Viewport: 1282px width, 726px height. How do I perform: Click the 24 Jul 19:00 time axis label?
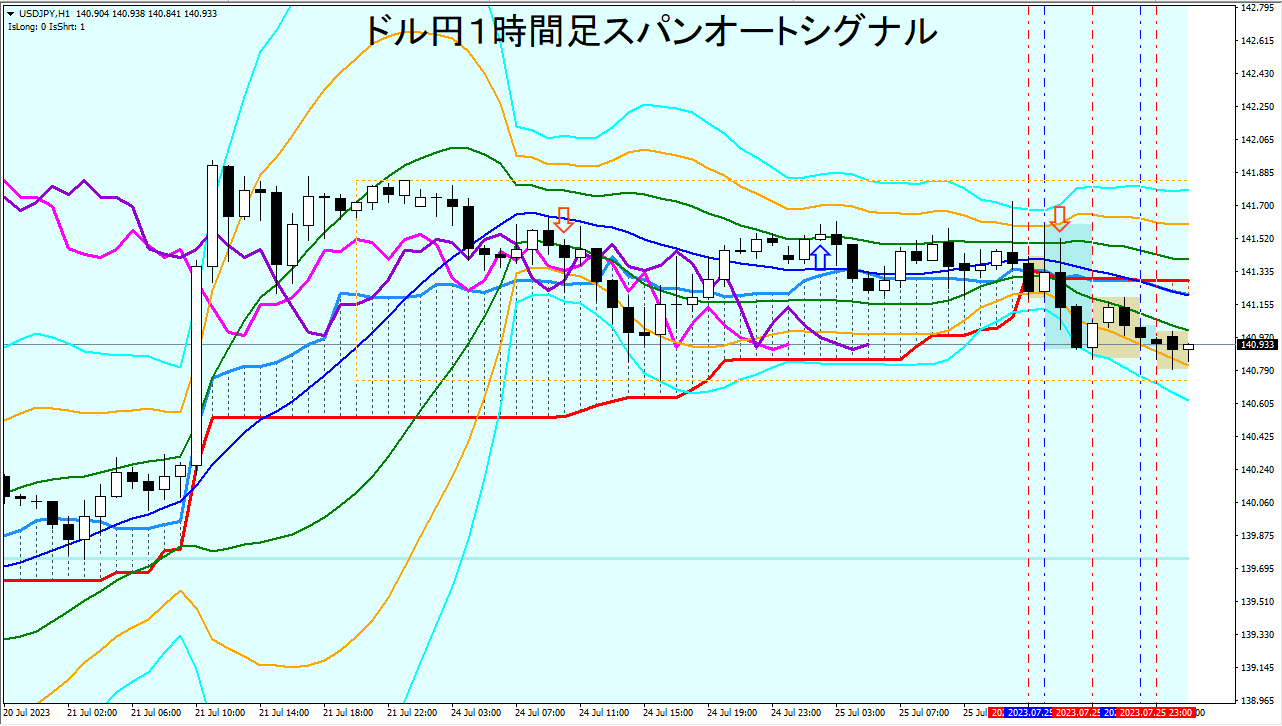pyautogui.click(x=732, y=713)
